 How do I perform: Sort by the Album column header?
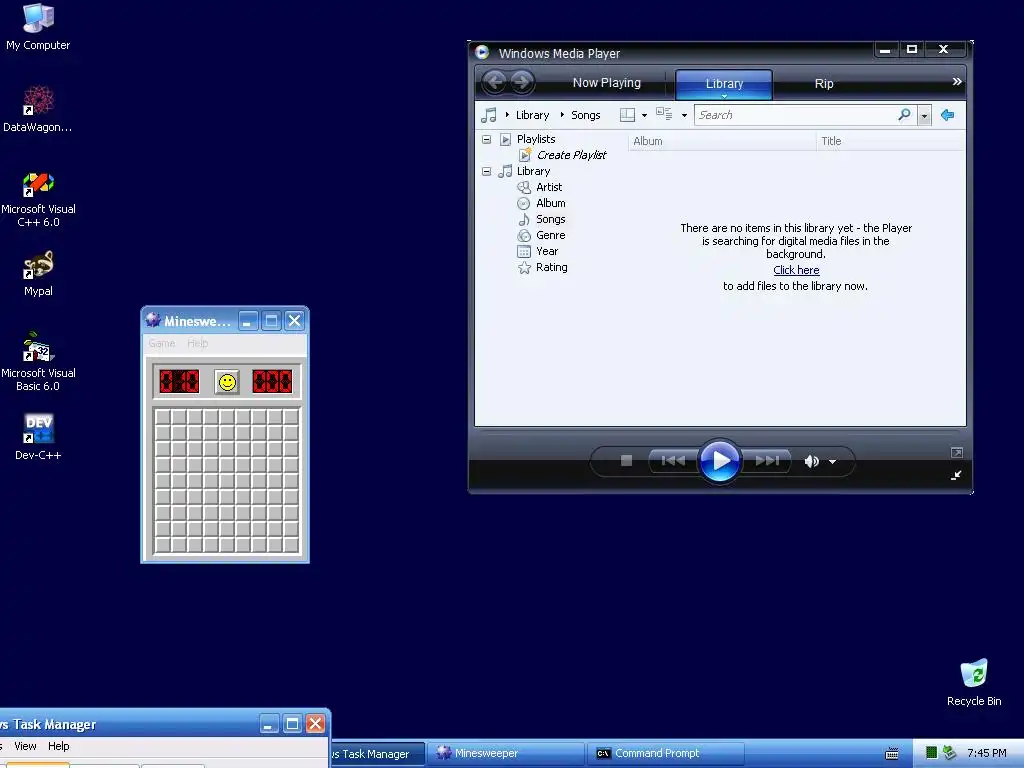click(722, 141)
